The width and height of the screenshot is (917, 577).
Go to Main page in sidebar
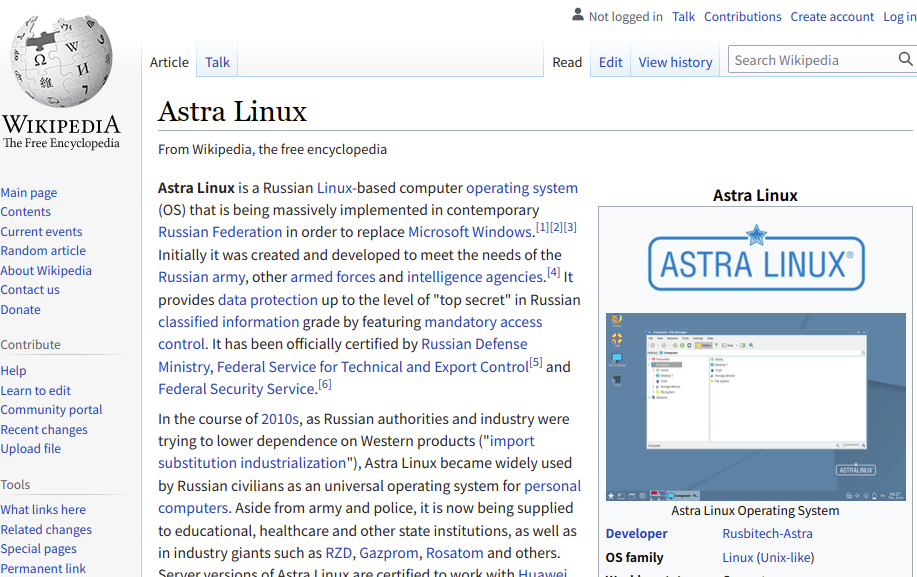point(29,192)
